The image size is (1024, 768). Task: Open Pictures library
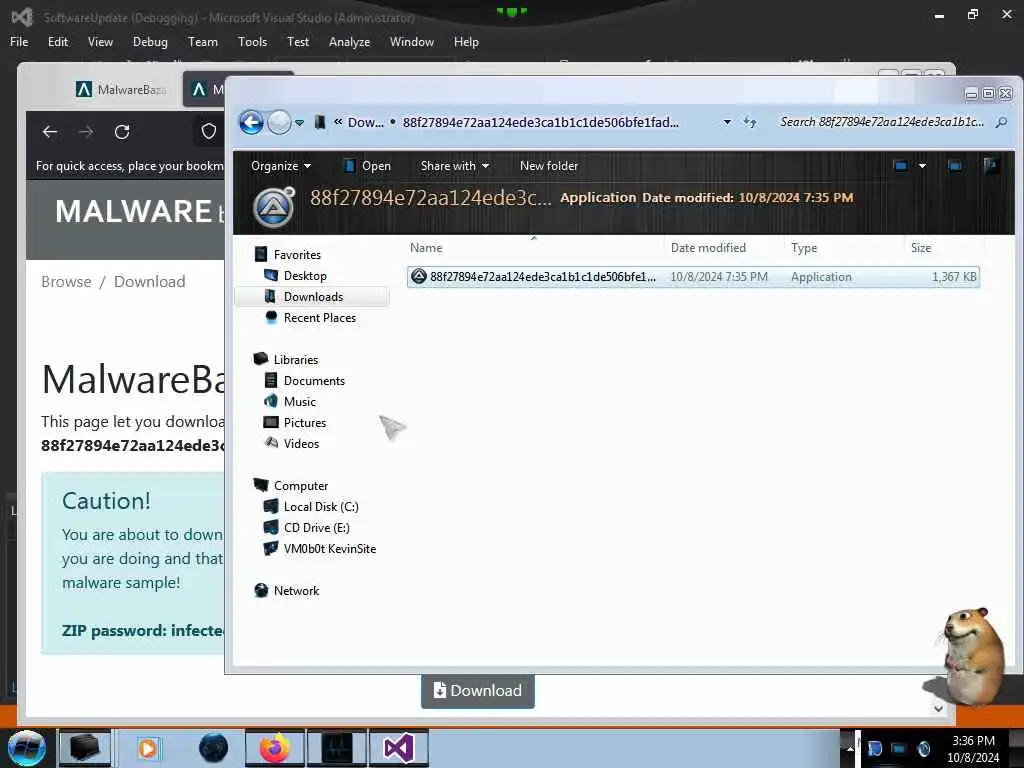(304, 423)
